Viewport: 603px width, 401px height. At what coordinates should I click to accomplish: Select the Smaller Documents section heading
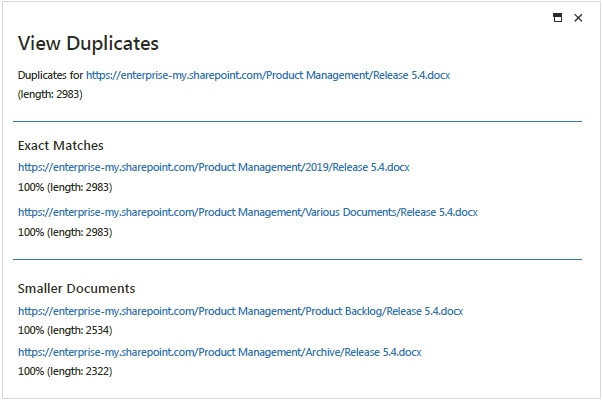(x=76, y=289)
